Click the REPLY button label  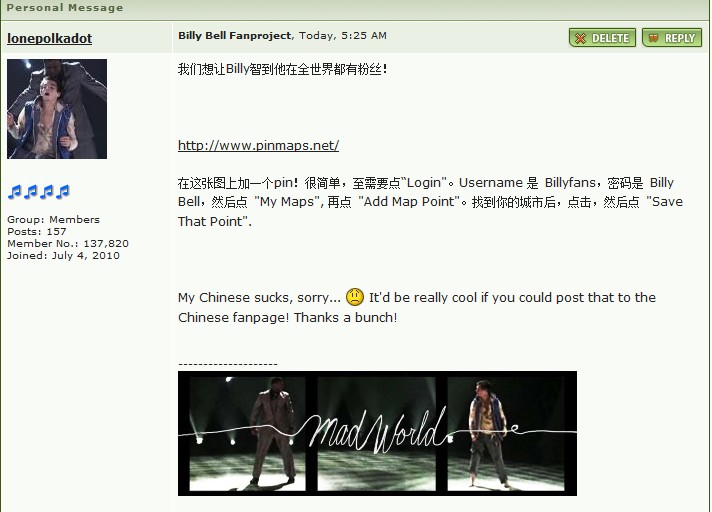tap(680, 38)
